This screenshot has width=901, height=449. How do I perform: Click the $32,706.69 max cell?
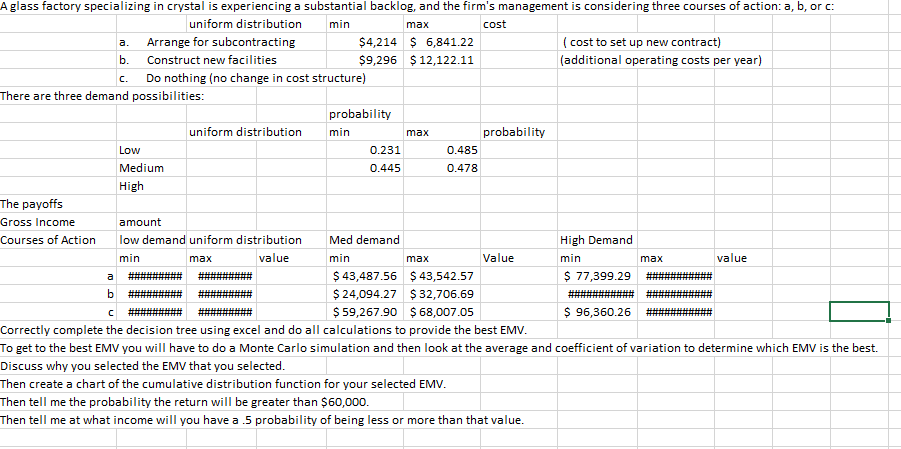[x=442, y=294]
